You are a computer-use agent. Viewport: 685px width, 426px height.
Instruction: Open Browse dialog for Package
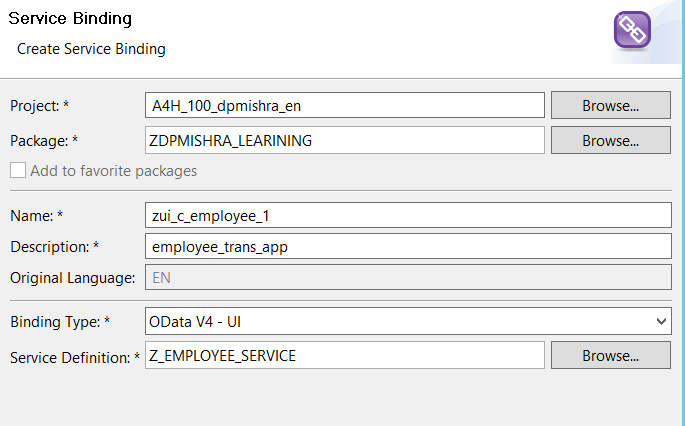[611, 140]
